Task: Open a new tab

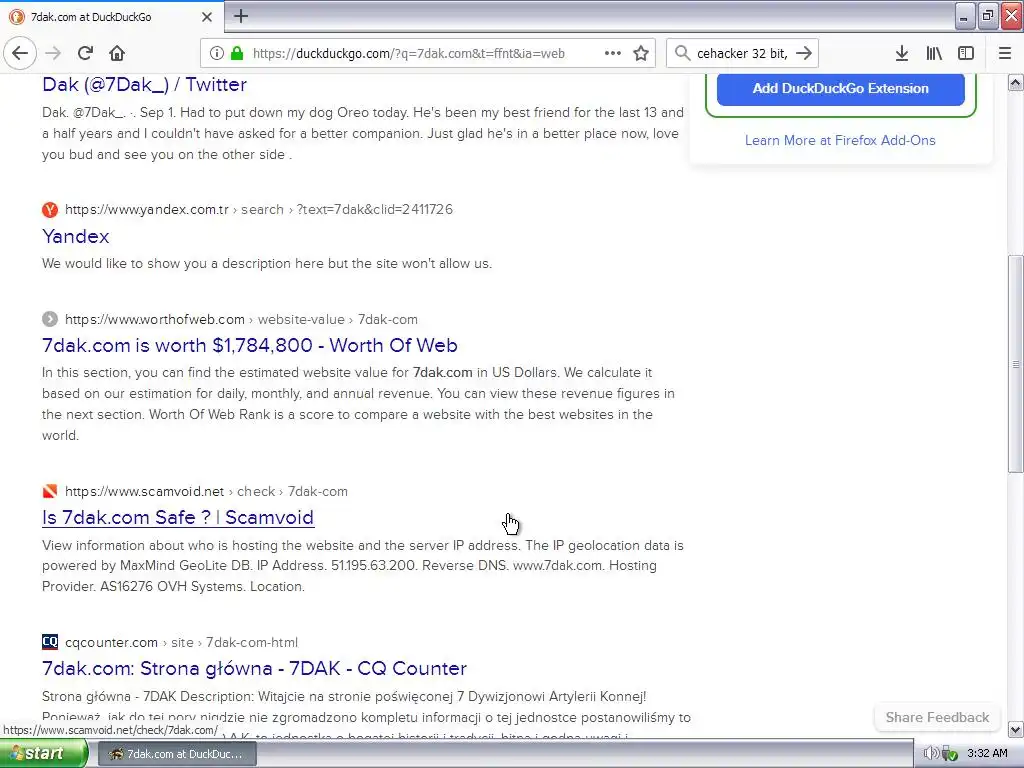Action: (x=240, y=16)
